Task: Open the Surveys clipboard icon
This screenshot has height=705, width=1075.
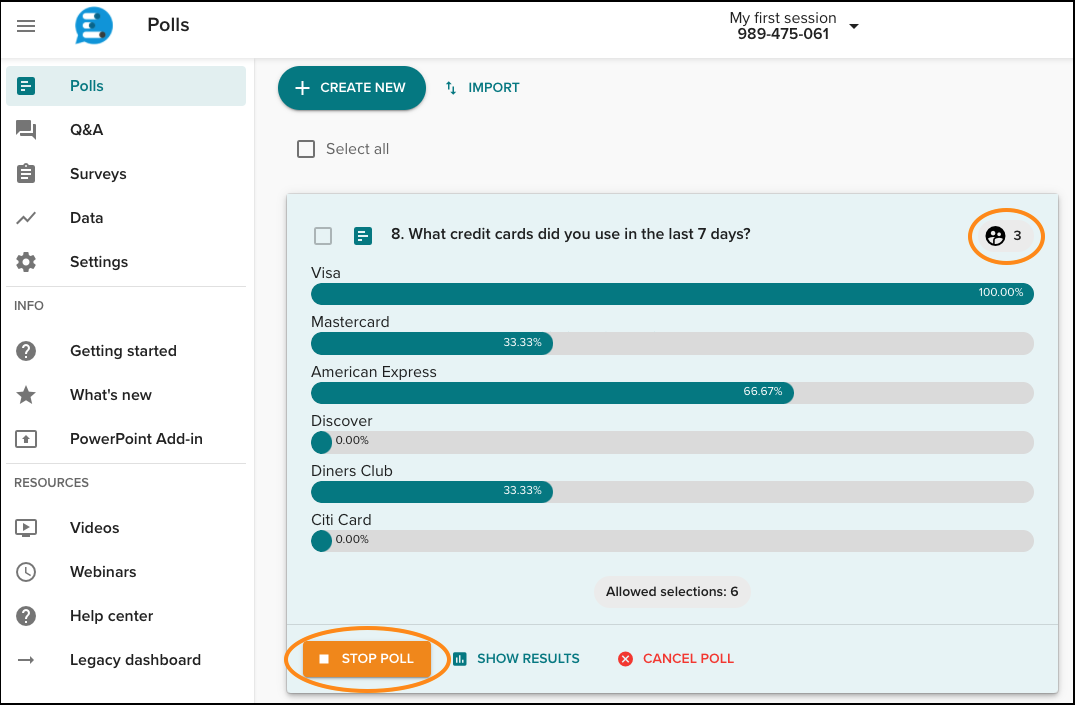Action: pos(25,173)
